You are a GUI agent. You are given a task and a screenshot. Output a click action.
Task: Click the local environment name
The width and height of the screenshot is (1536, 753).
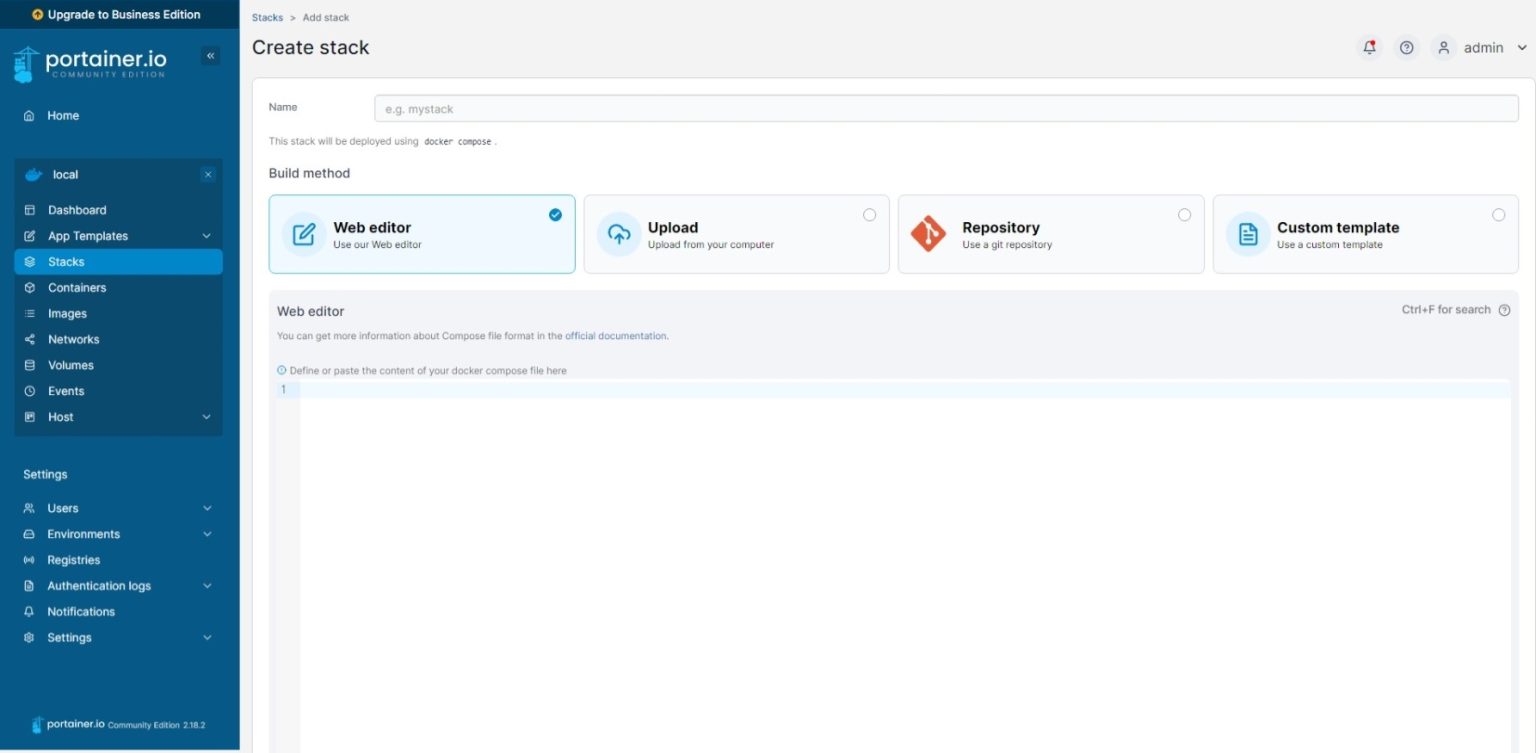tap(65, 175)
